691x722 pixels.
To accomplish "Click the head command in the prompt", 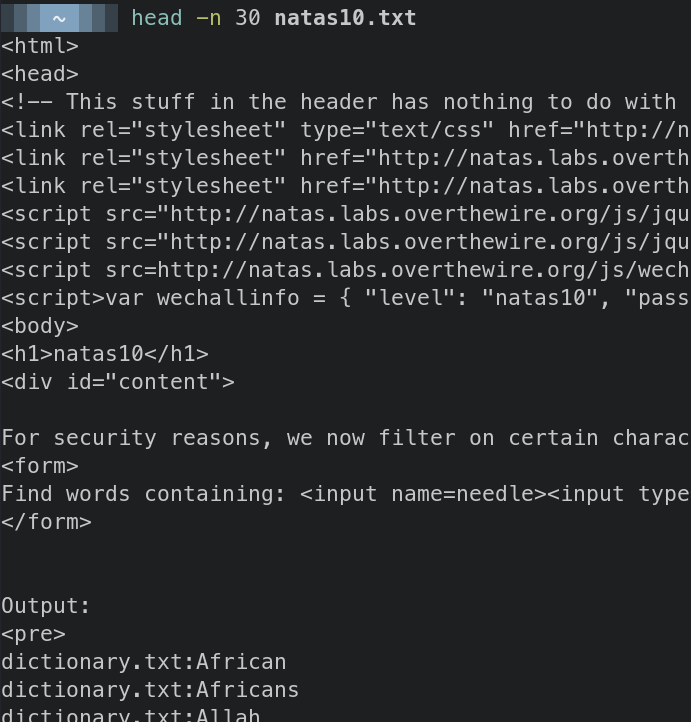I will (156, 18).
